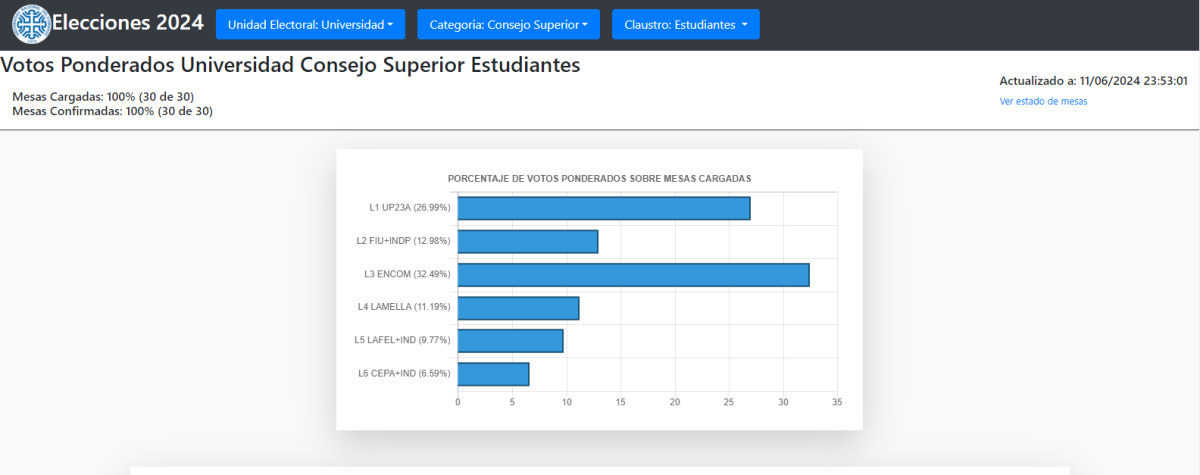Select the L2 FIU+INDP bar
Viewport: 1200px width, 475px height.
coord(528,241)
